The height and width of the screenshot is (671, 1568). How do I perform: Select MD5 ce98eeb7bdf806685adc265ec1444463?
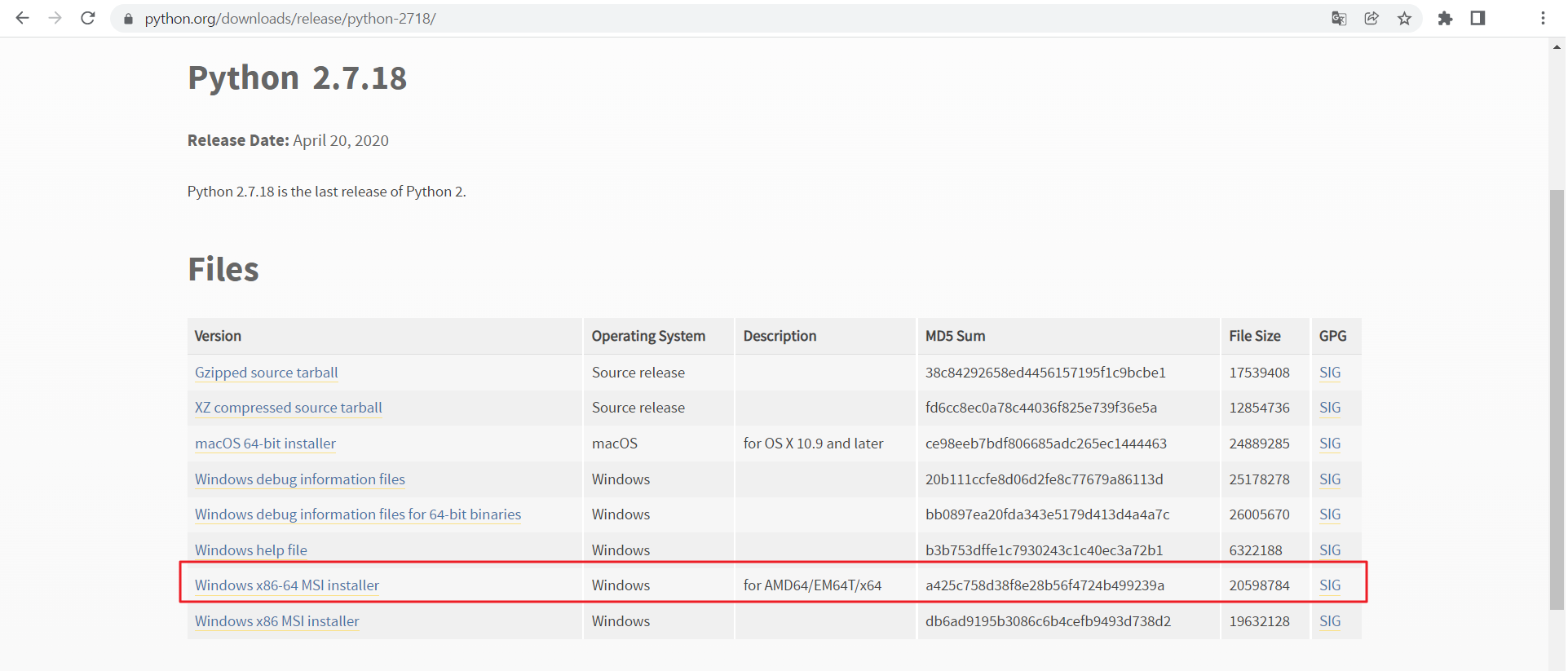(1046, 444)
